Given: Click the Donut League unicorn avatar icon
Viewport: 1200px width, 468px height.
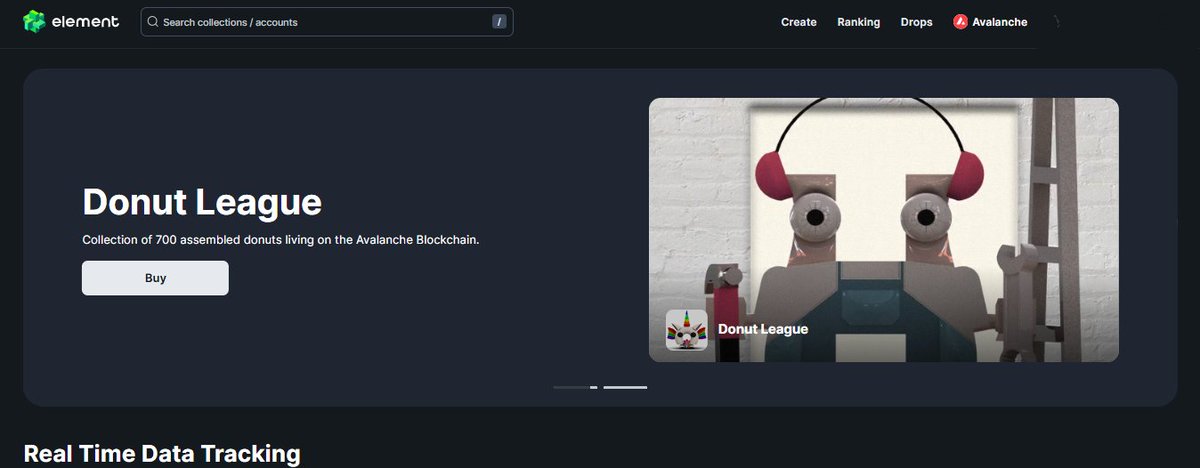Looking at the screenshot, I should 687,330.
